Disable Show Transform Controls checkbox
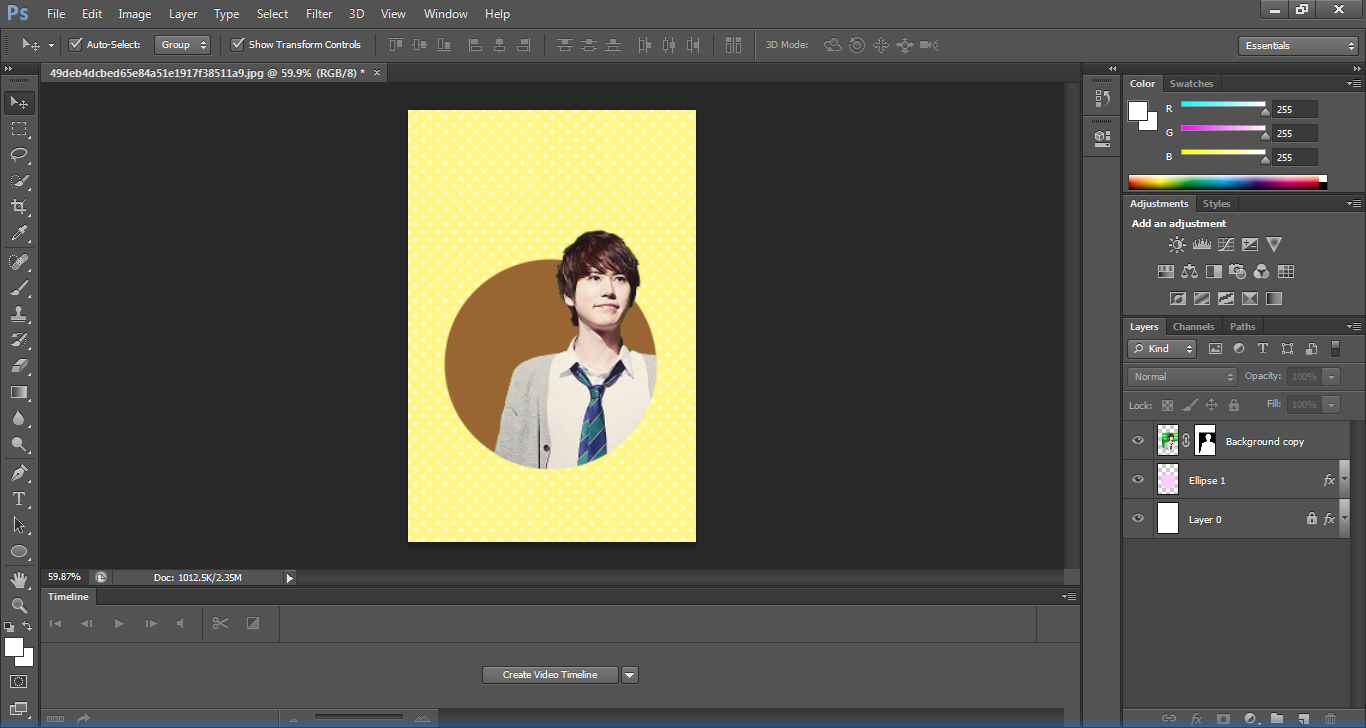 [238, 45]
